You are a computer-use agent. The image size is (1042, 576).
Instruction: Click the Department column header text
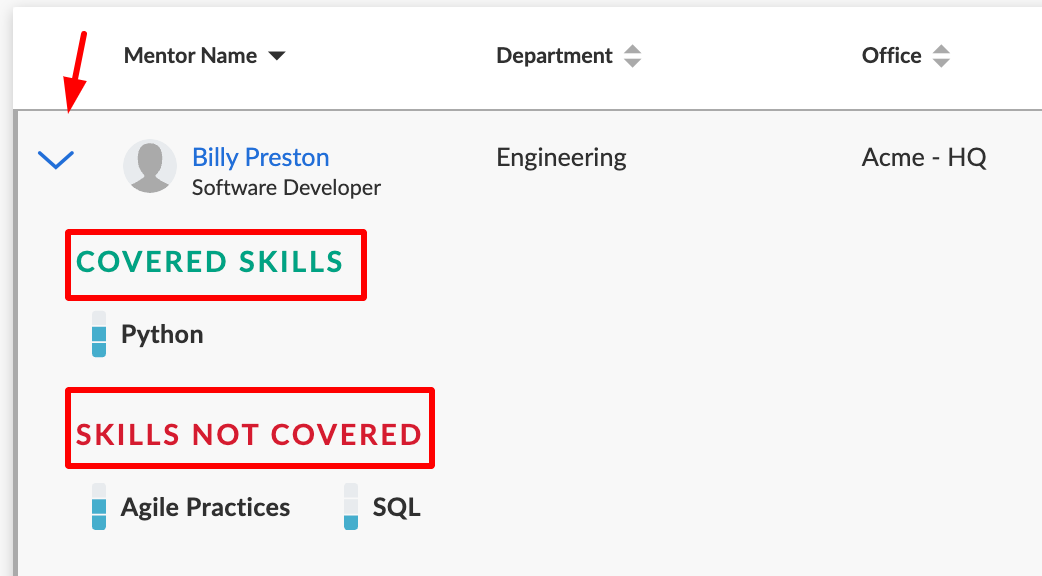coord(554,56)
